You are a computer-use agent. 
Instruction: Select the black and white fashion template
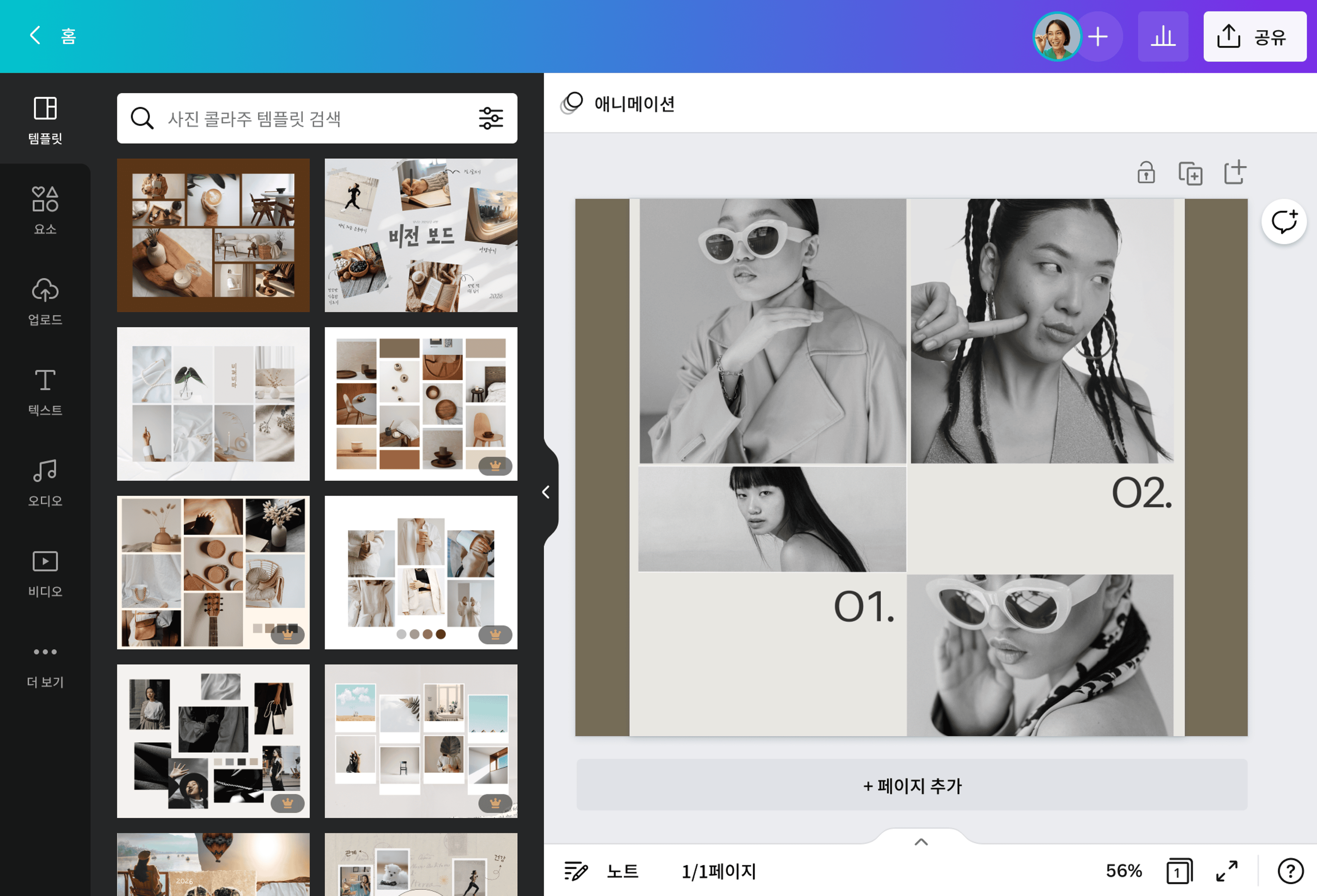(x=214, y=741)
